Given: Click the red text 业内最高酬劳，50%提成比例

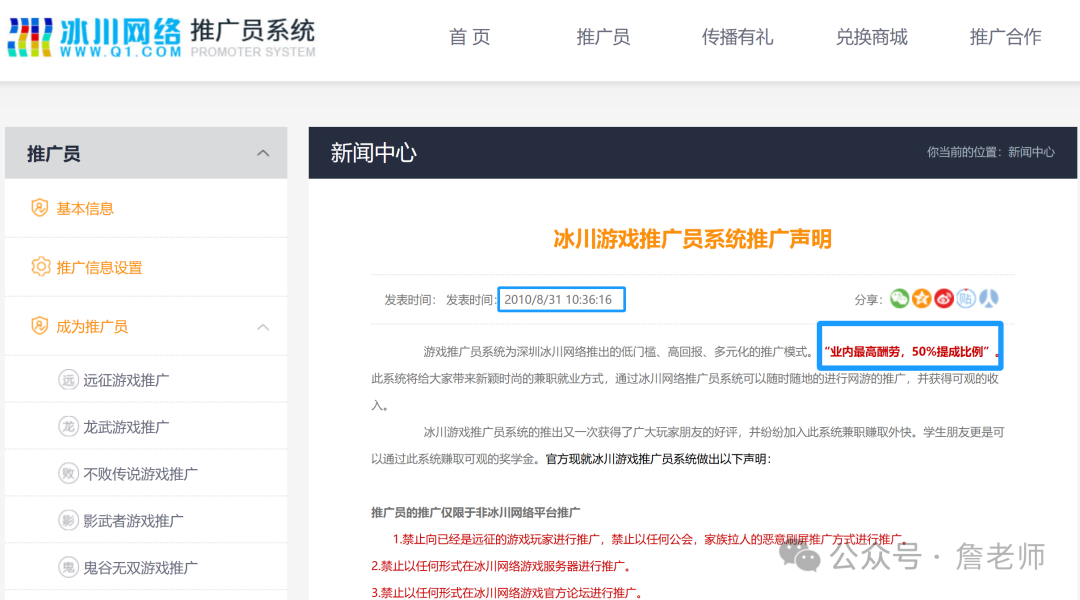Looking at the screenshot, I should click(909, 352).
